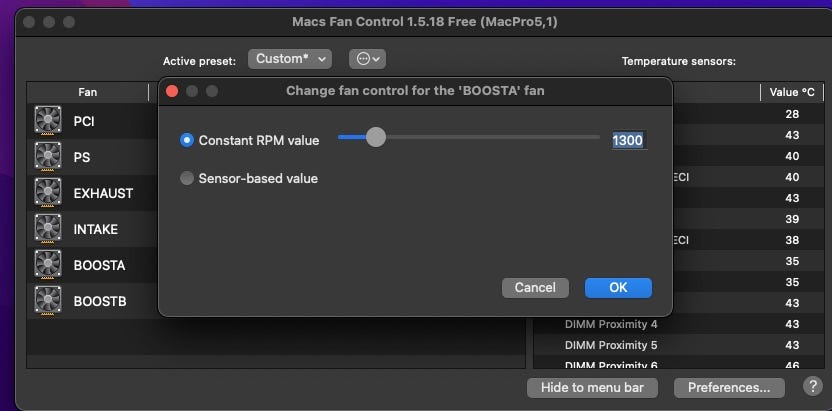This screenshot has height=411, width=832.
Task: Click the BOOSTA fan icon
Action: click(x=48, y=265)
